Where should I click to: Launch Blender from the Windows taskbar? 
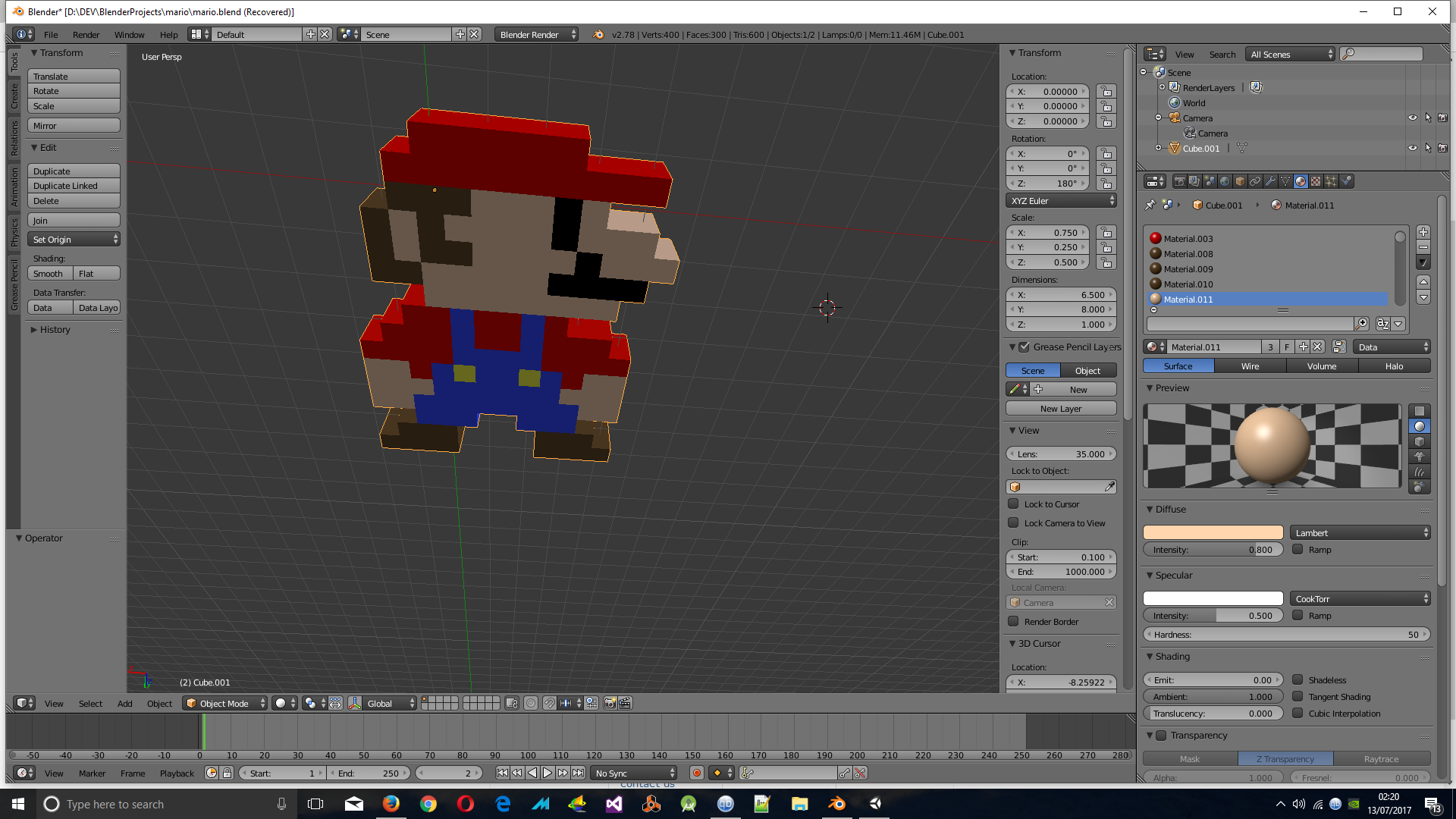coord(837,804)
